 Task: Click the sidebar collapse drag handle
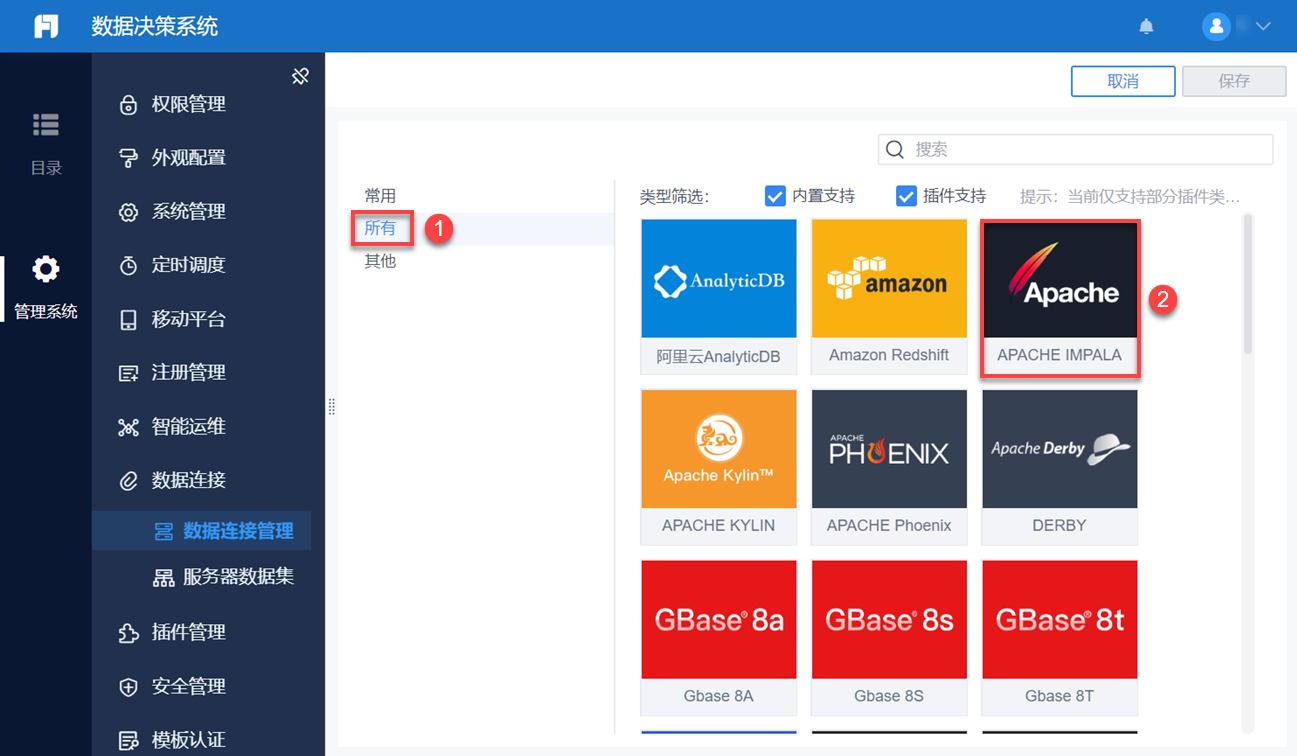(x=331, y=407)
